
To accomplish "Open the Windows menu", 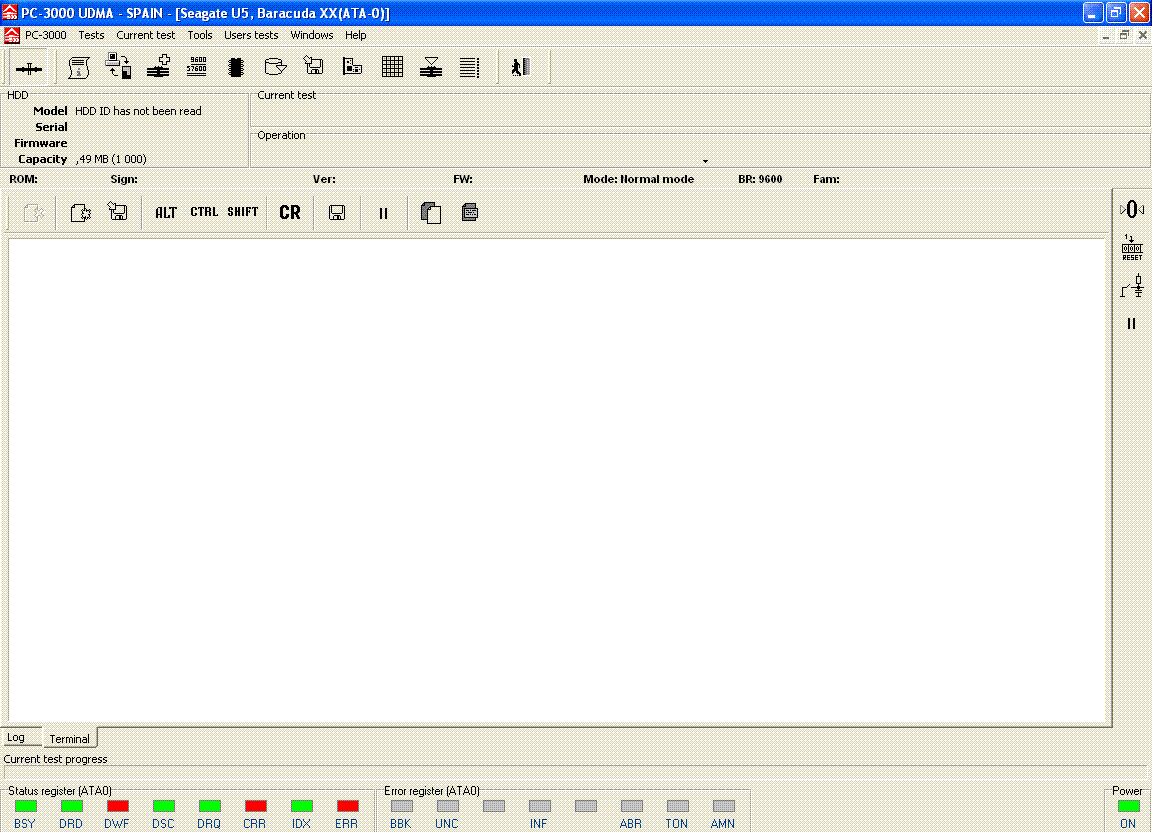I will 311,35.
